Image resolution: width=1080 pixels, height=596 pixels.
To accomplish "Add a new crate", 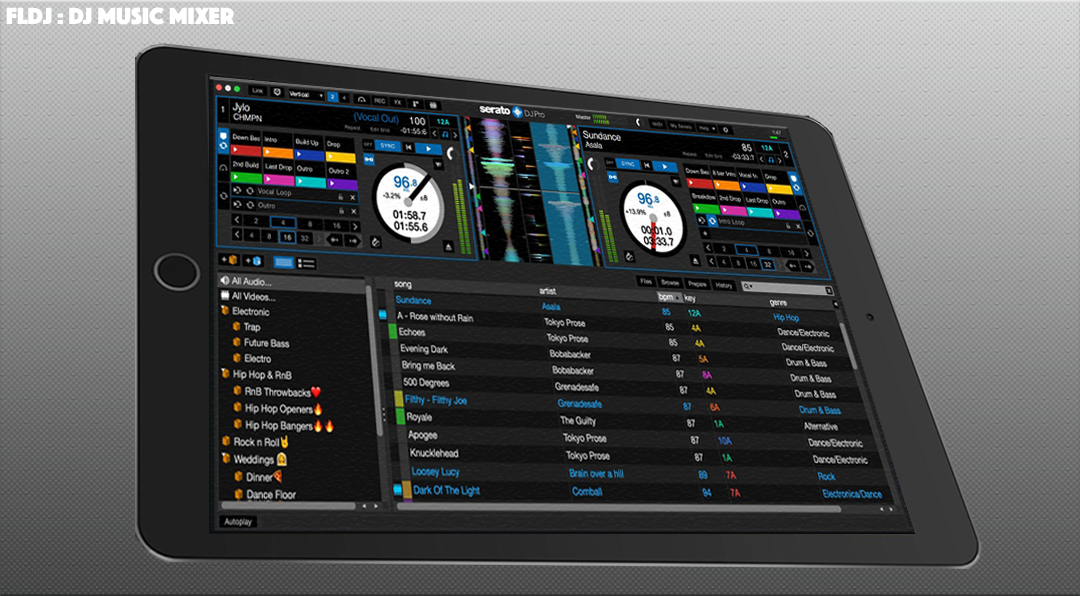I will point(229,260).
